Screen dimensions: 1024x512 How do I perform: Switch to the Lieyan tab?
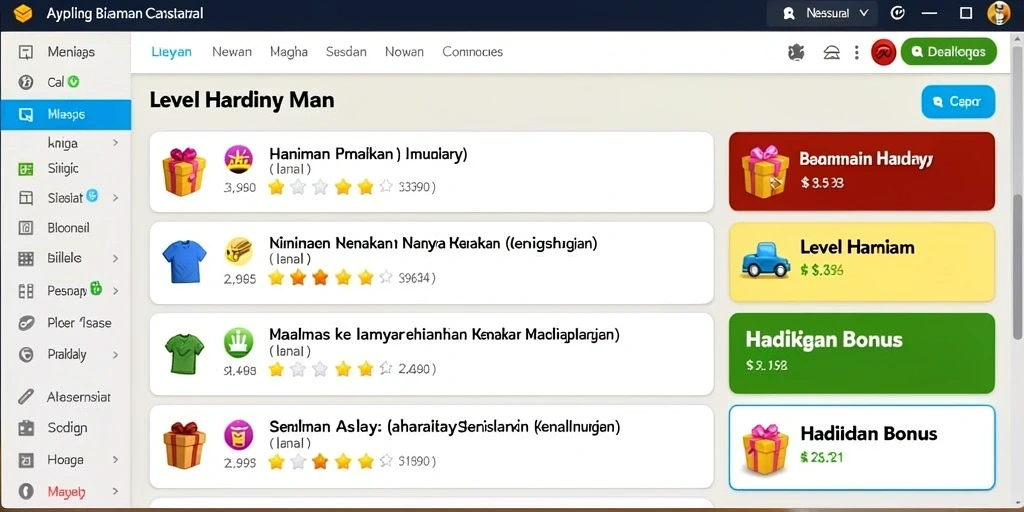click(171, 52)
